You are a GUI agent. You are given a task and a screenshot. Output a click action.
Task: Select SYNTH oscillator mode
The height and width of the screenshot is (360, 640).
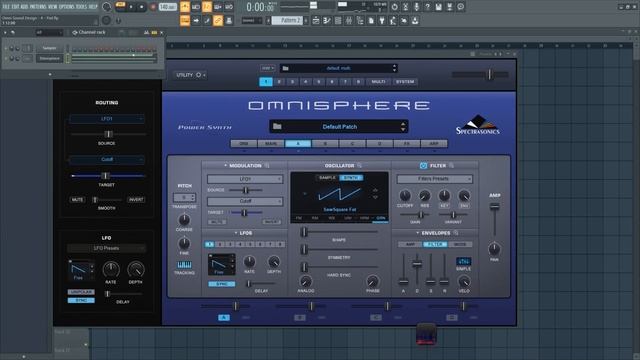351,178
